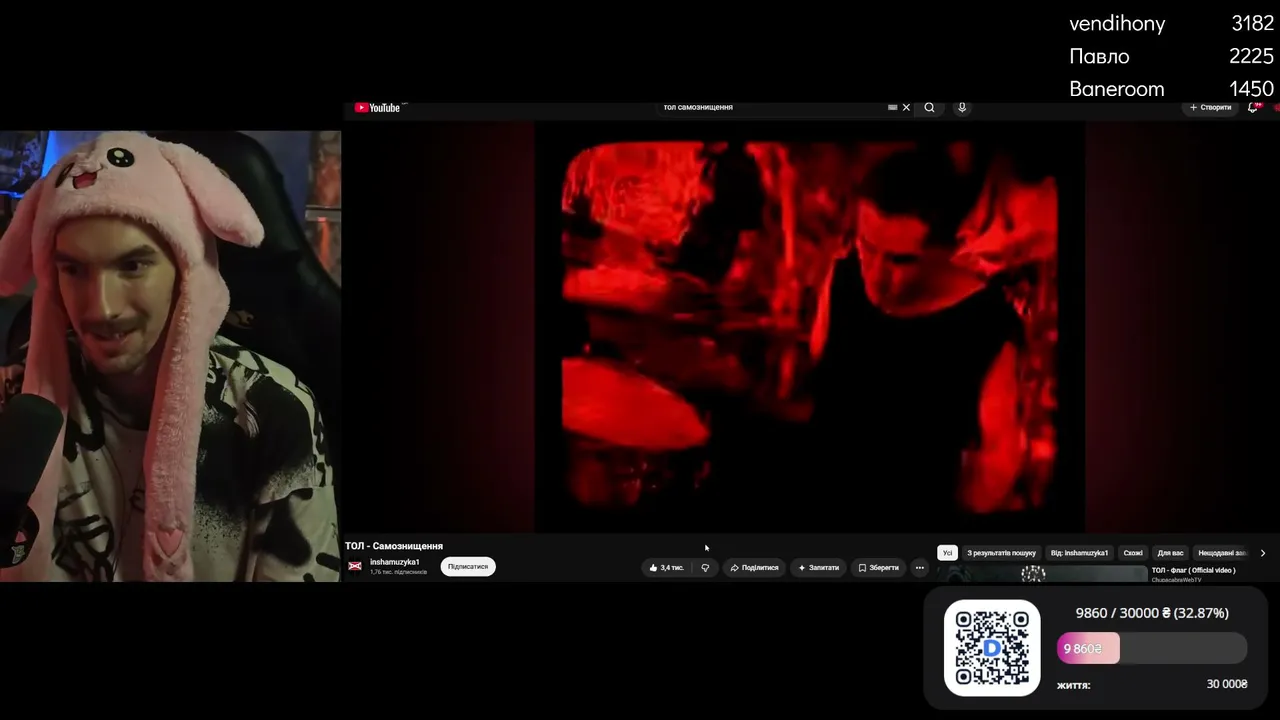
Task: Select the 'З результатів пошуку' chip
Action: point(1001,553)
